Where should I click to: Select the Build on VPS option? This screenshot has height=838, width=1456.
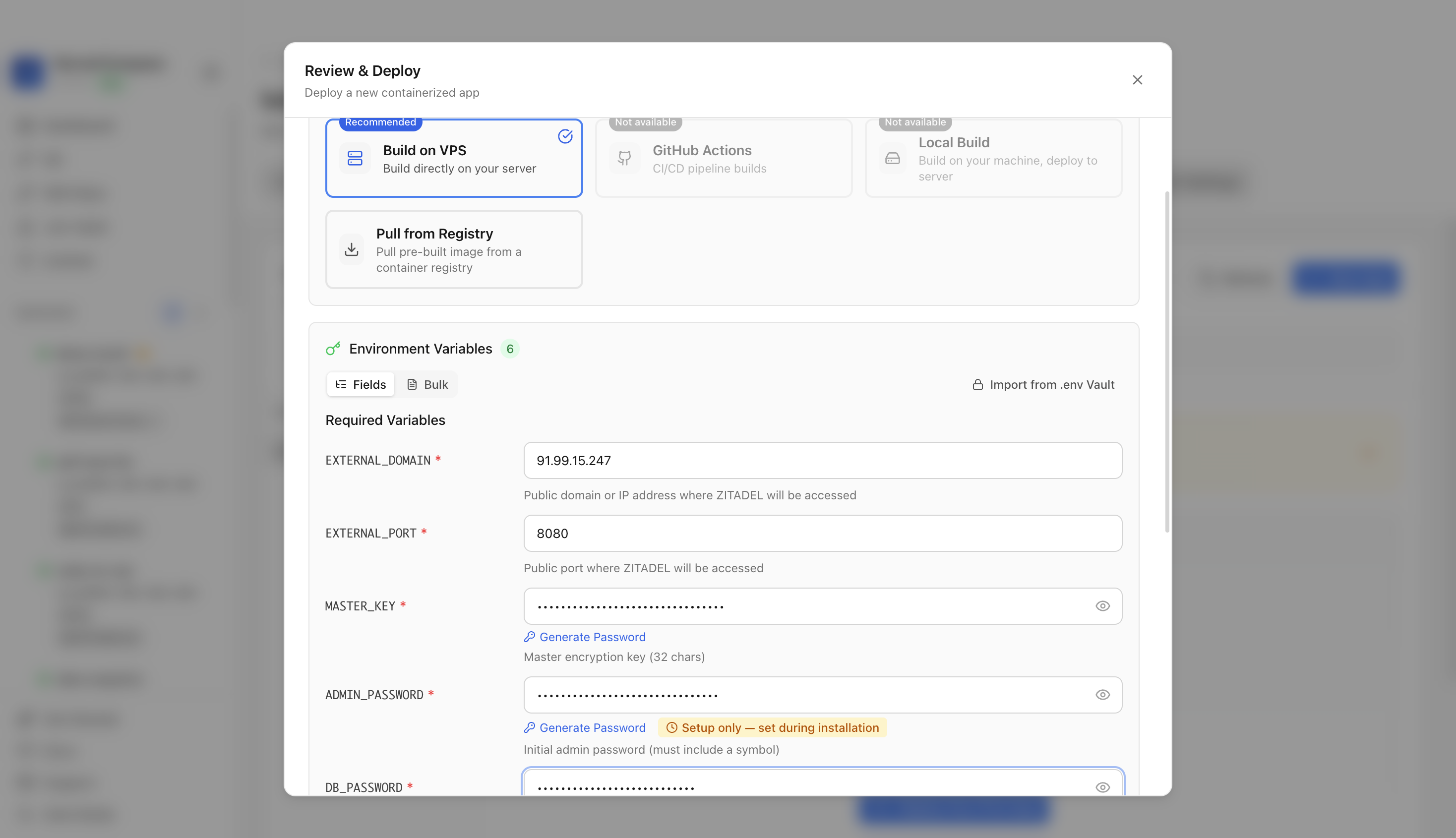[454, 158]
